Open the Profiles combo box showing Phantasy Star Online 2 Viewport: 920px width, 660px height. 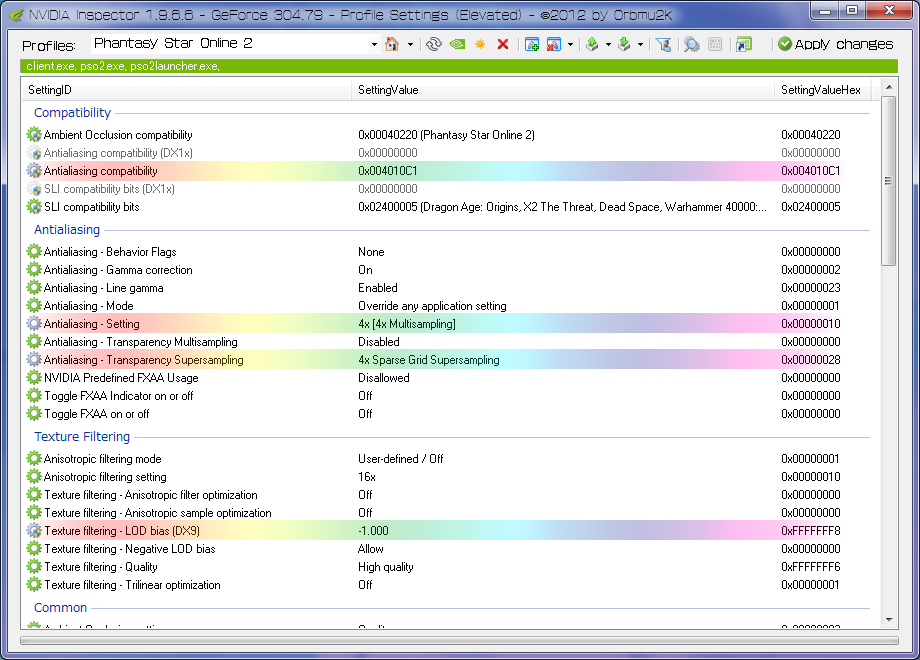(235, 44)
